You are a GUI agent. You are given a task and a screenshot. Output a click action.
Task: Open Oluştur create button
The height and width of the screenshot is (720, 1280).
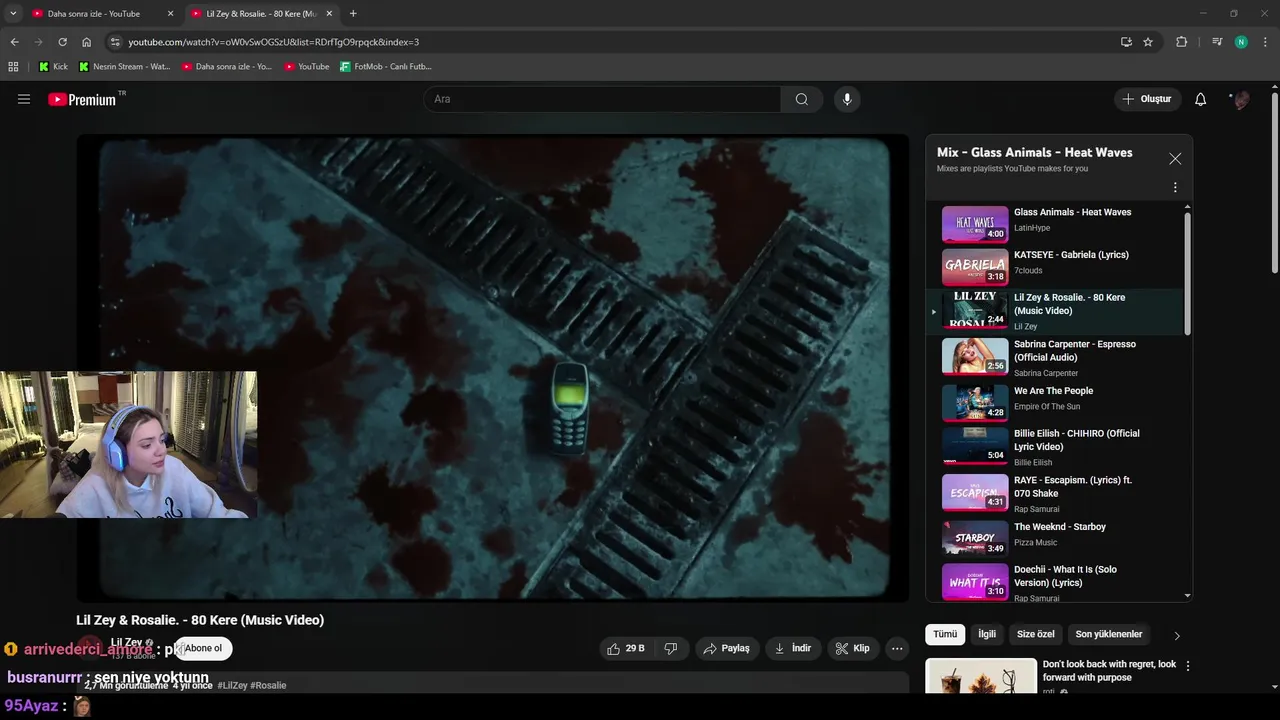pos(1146,99)
